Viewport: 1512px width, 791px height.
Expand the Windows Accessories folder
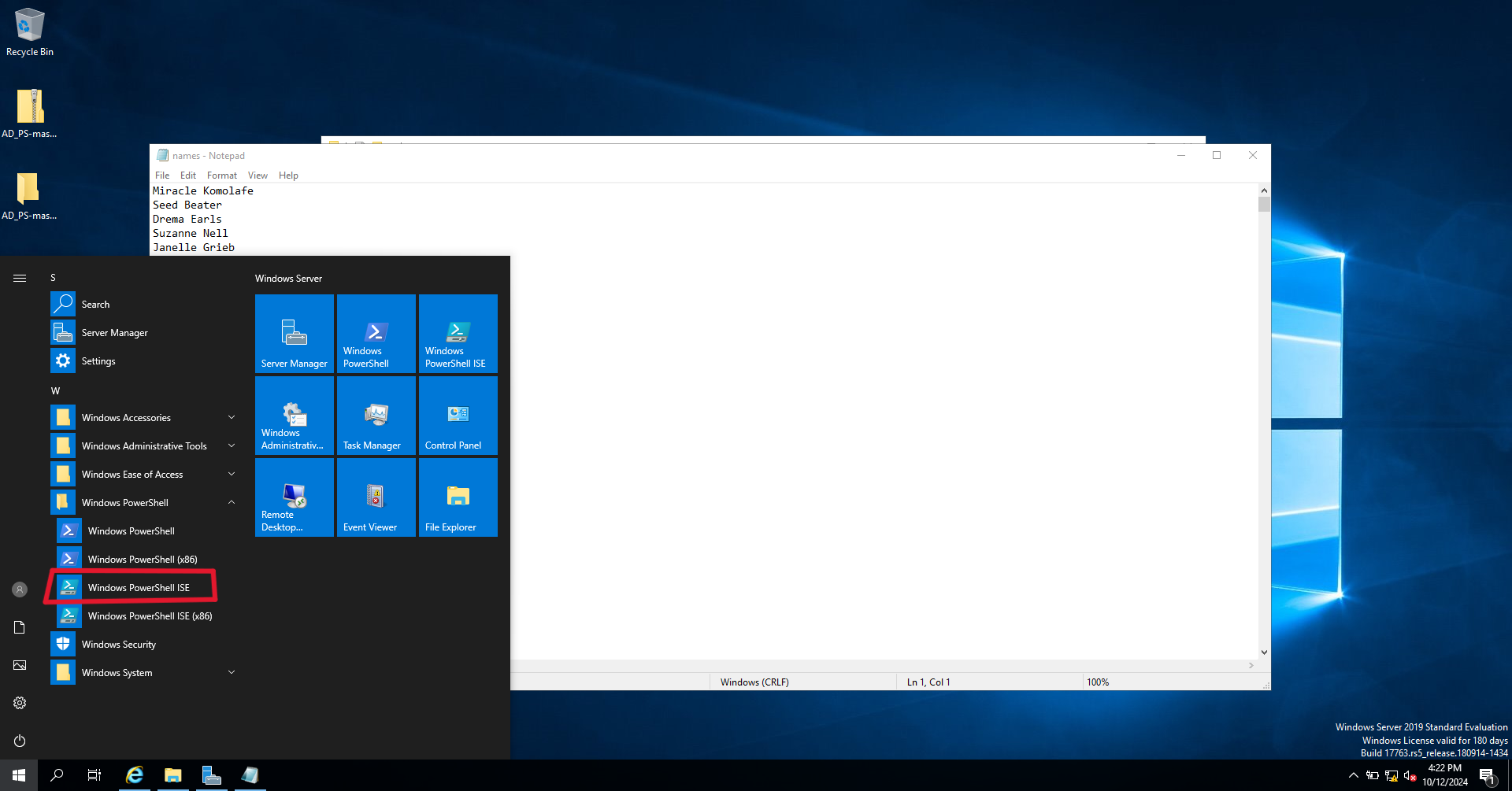click(231, 417)
